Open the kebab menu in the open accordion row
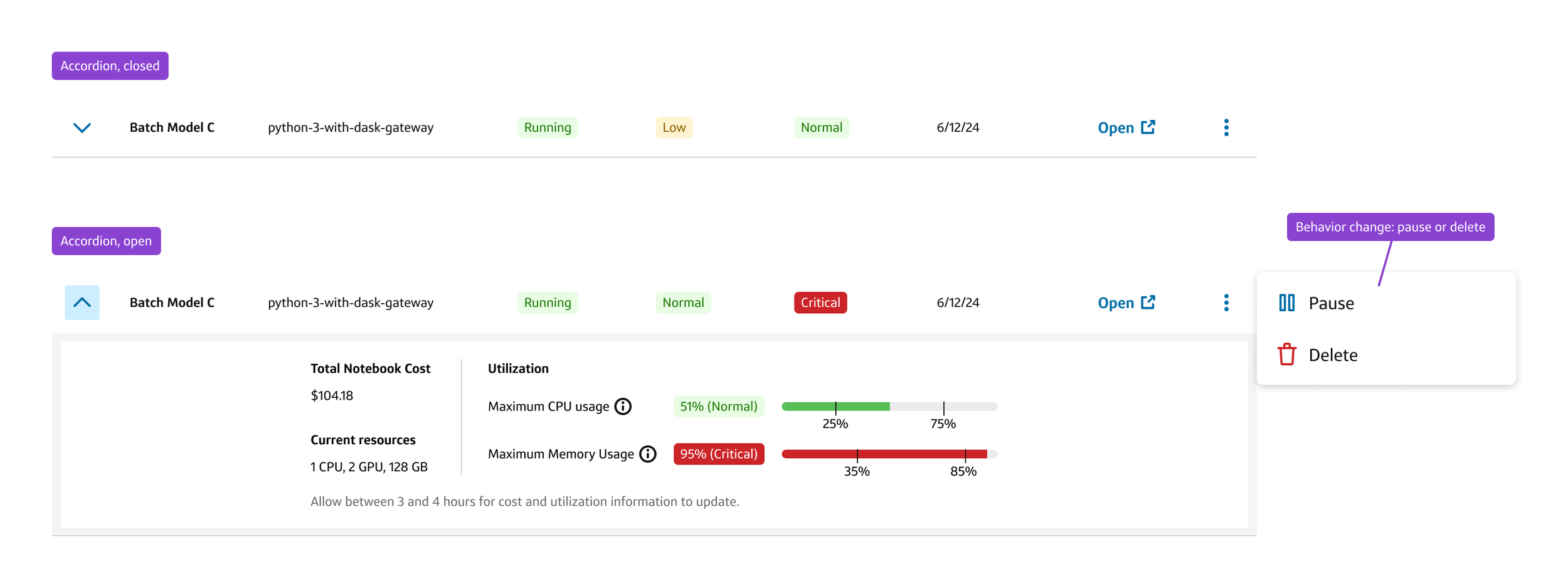This screenshot has width=1568, height=588. point(1226,302)
